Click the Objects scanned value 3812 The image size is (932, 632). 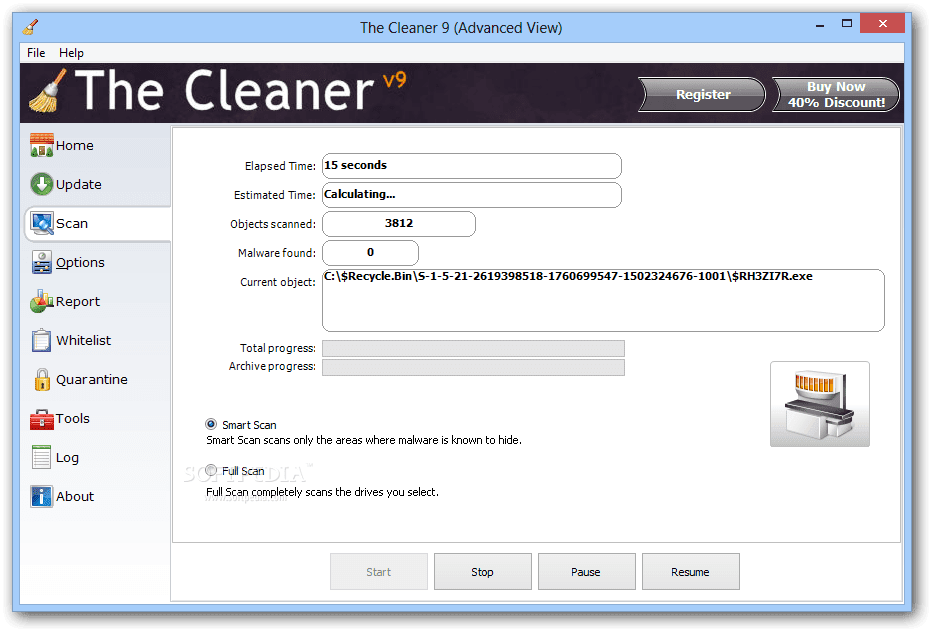pyautogui.click(x=399, y=224)
